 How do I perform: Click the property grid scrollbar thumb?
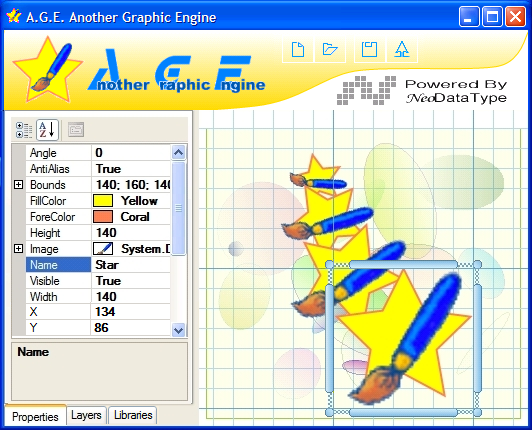tap(178, 208)
